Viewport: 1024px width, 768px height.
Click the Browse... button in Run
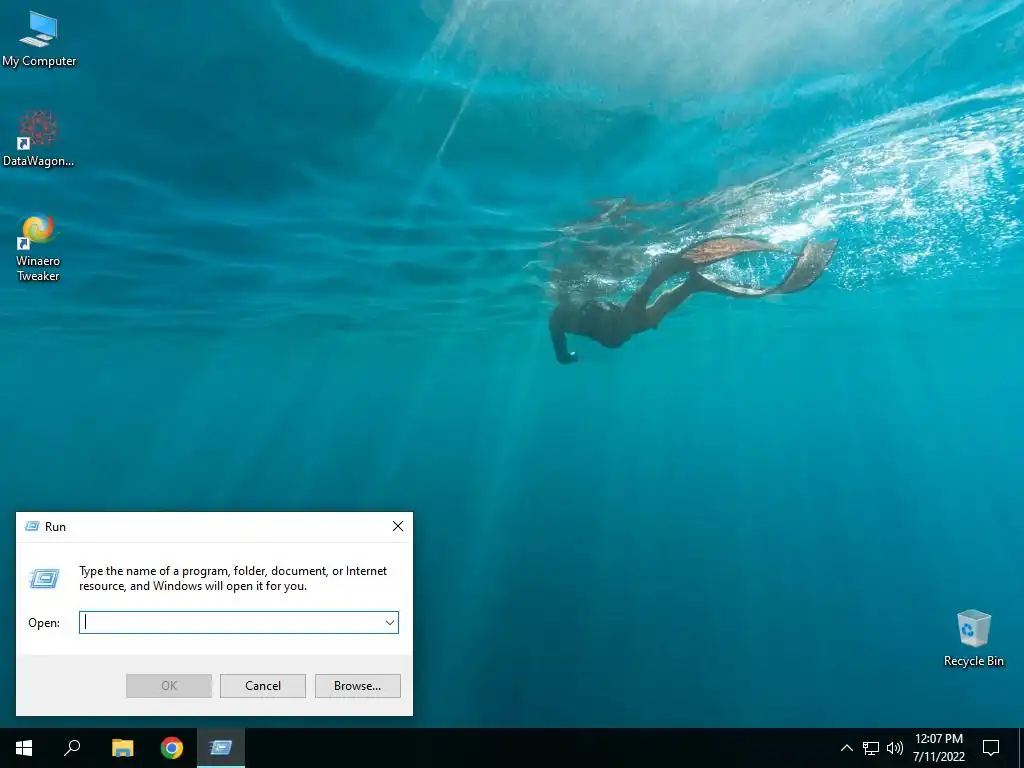point(357,686)
